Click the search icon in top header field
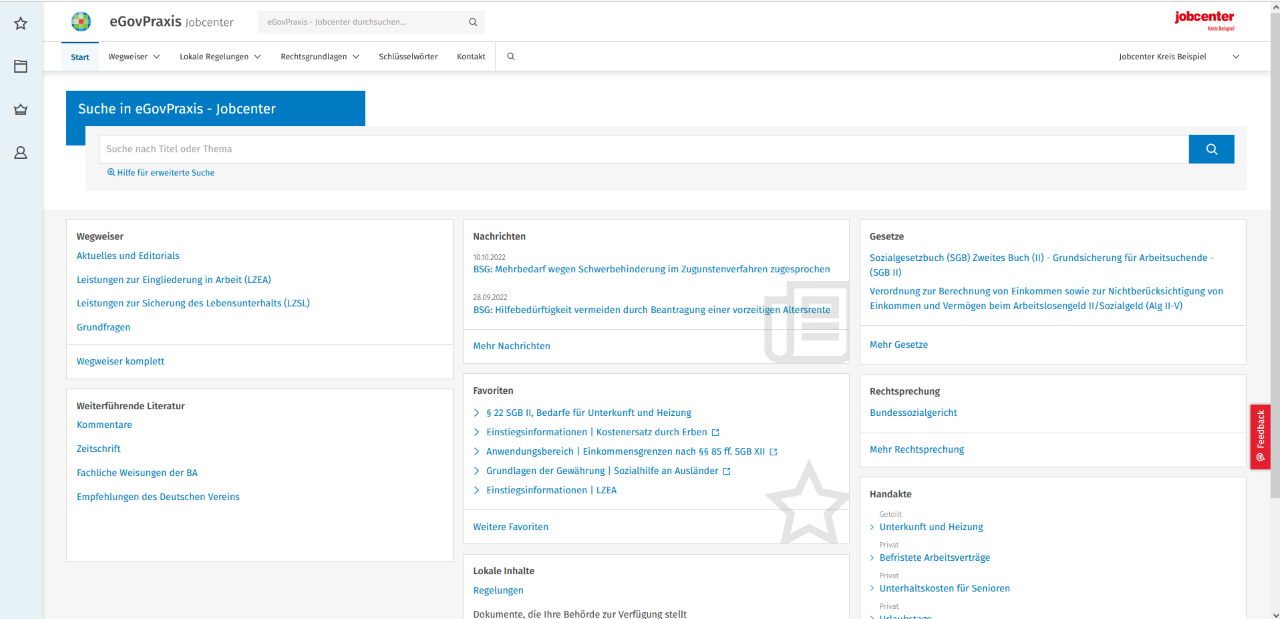Screen dimensions: 1280x619 (473, 22)
